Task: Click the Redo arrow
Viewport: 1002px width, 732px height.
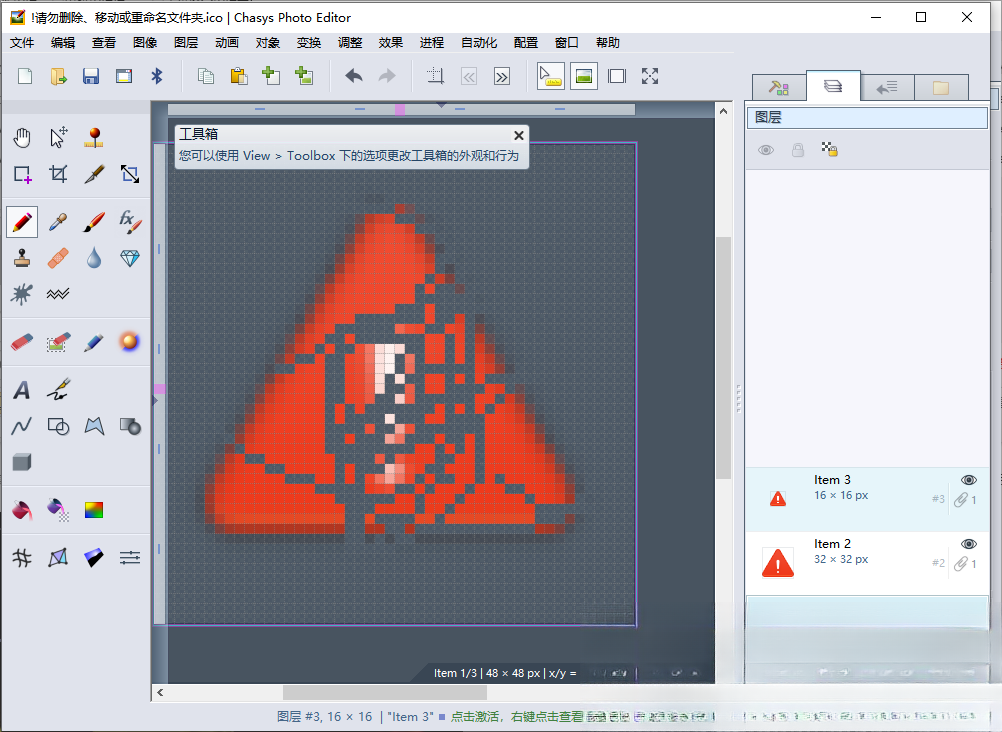Action: pyautogui.click(x=387, y=76)
